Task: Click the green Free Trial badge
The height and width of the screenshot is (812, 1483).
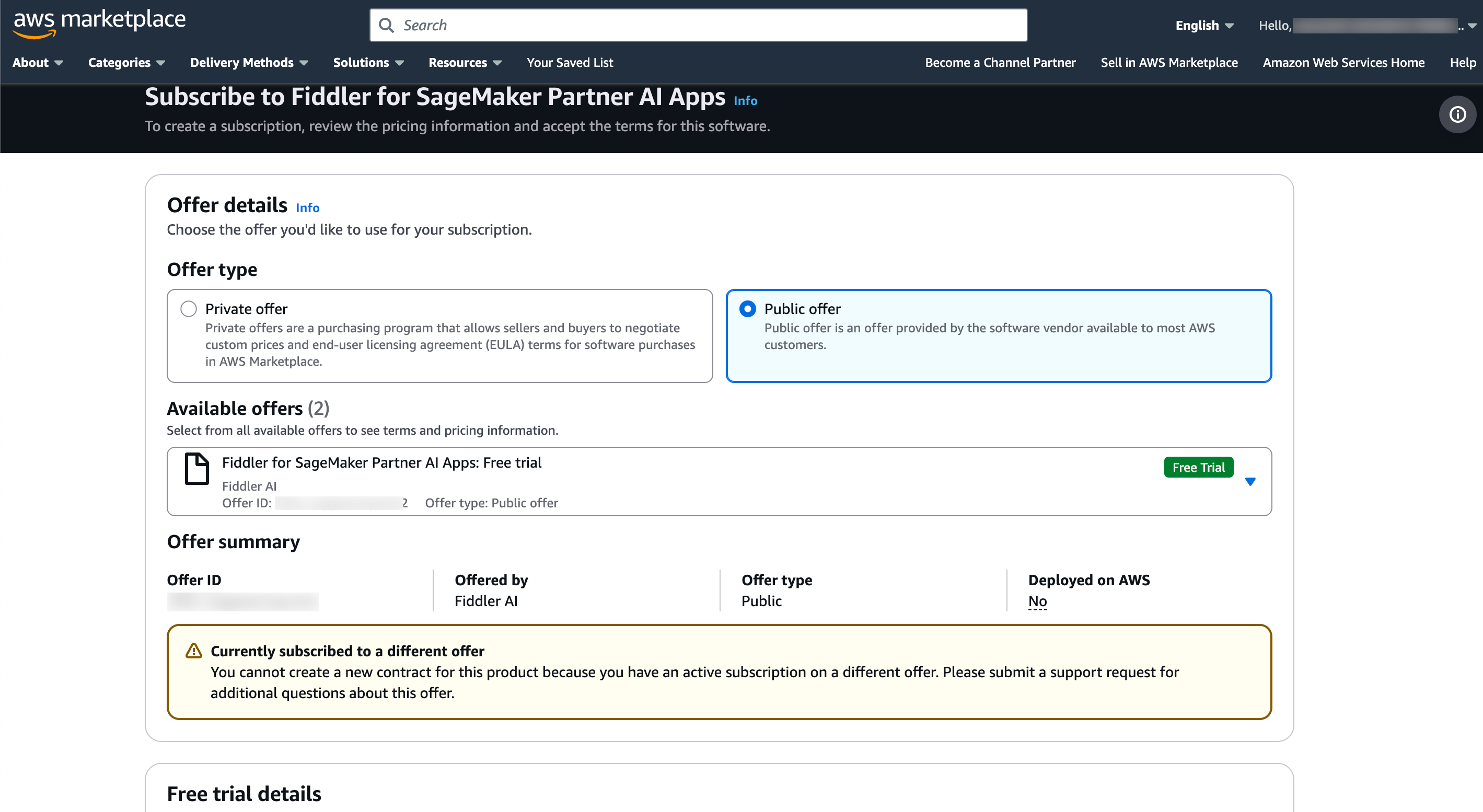Action: (x=1198, y=467)
